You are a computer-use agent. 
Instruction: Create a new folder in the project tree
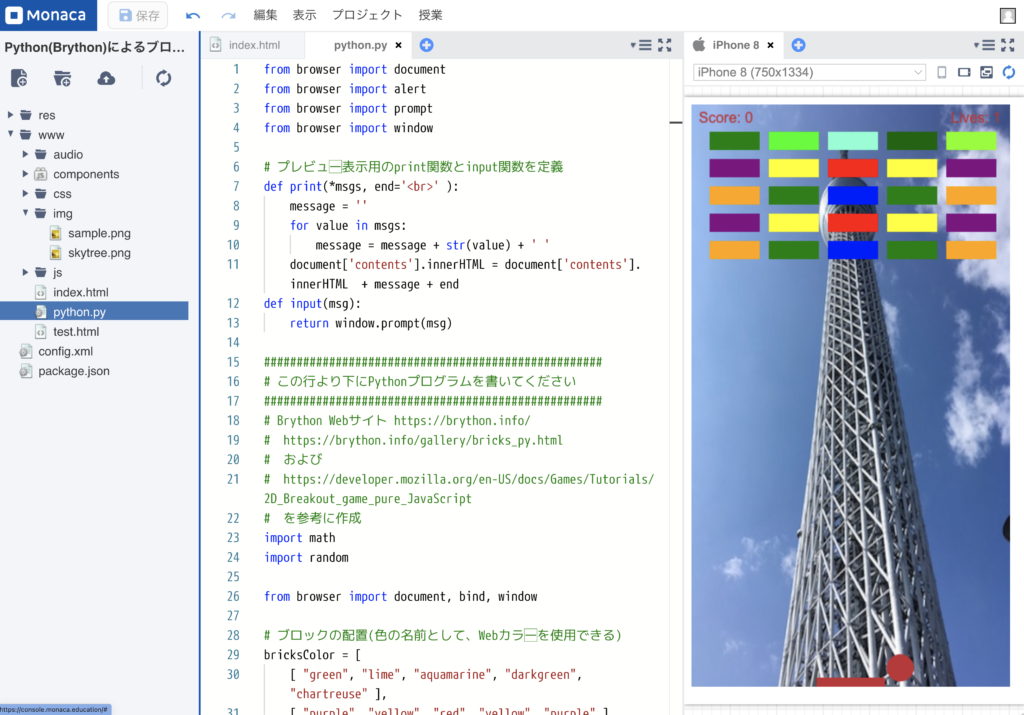(x=62, y=78)
